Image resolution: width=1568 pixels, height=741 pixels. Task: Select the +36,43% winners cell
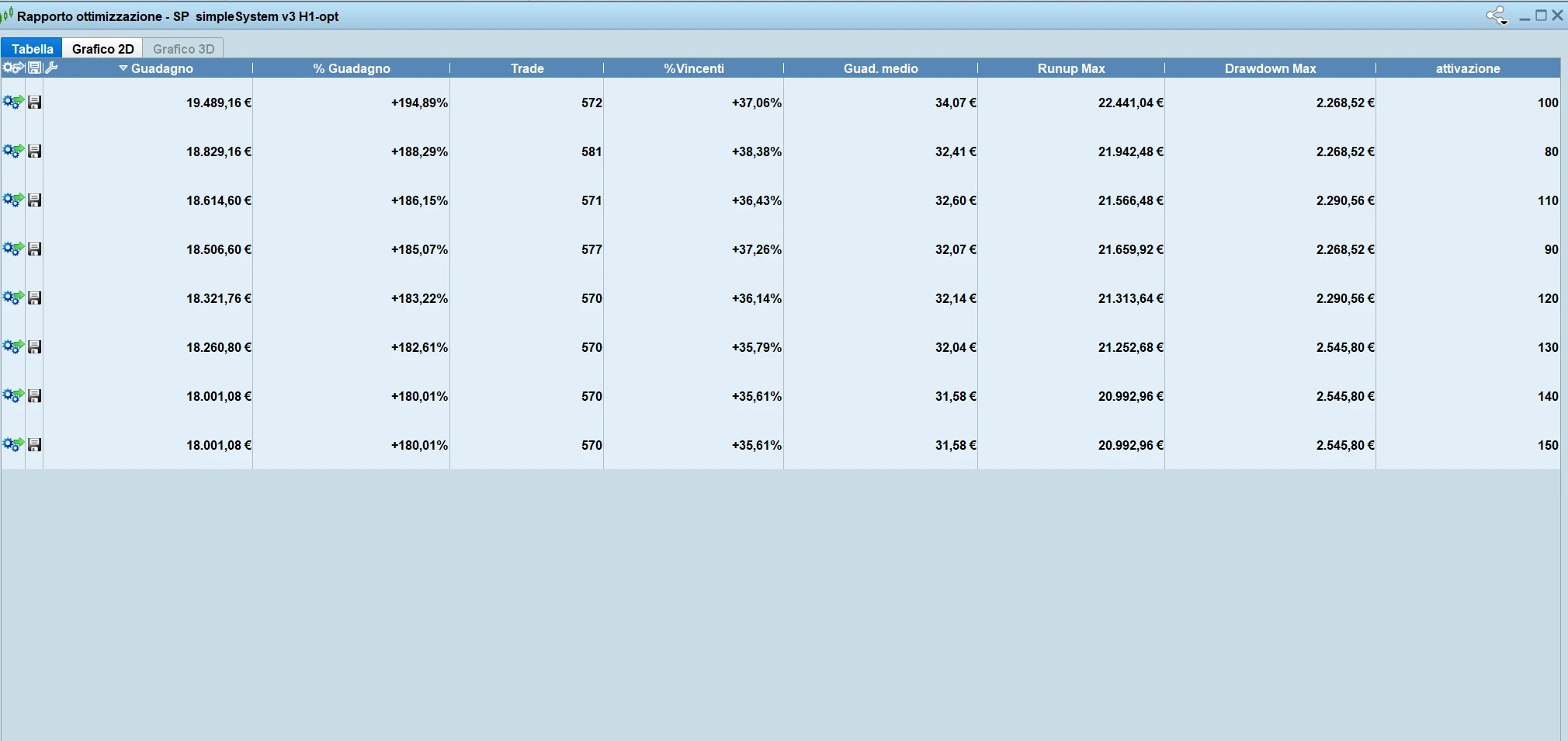(x=694, y=200)
